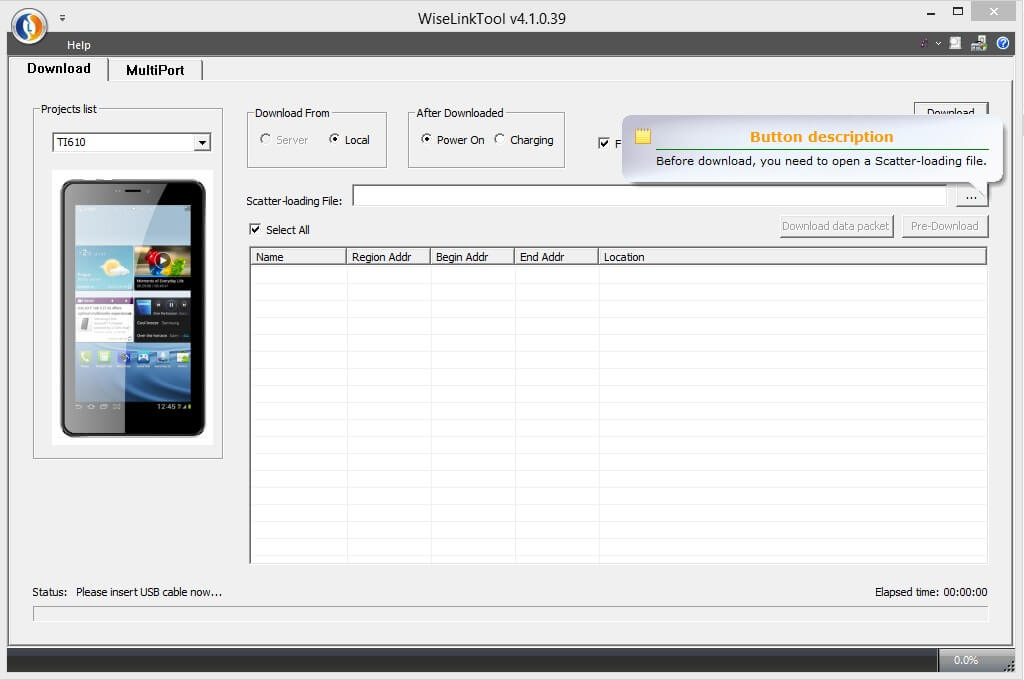Select the Server radio button
This screenshot has height=680, width=1024.
point(266,140)
